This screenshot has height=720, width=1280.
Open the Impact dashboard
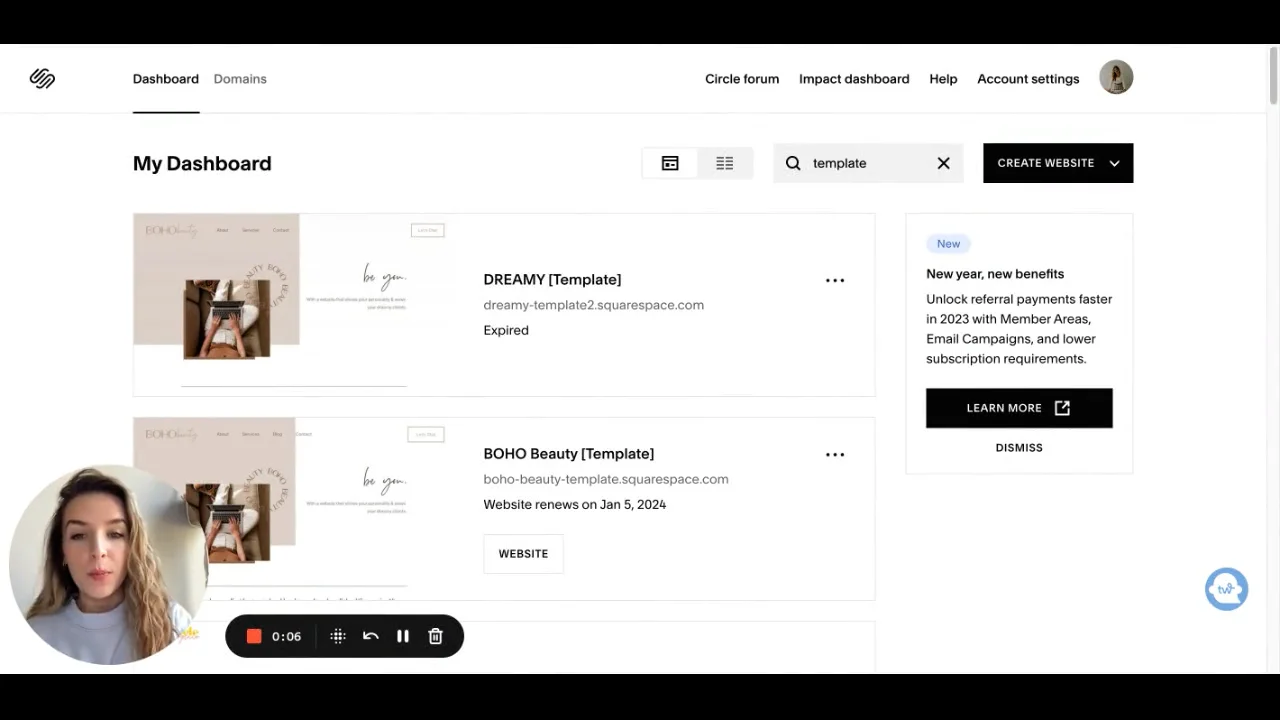click(854, 79)
